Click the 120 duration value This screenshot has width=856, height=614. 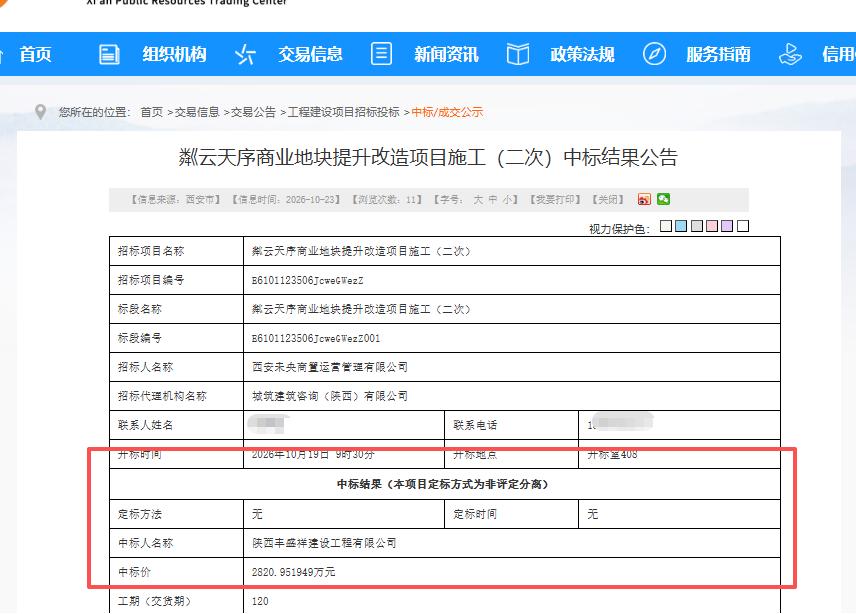point(260,601)
